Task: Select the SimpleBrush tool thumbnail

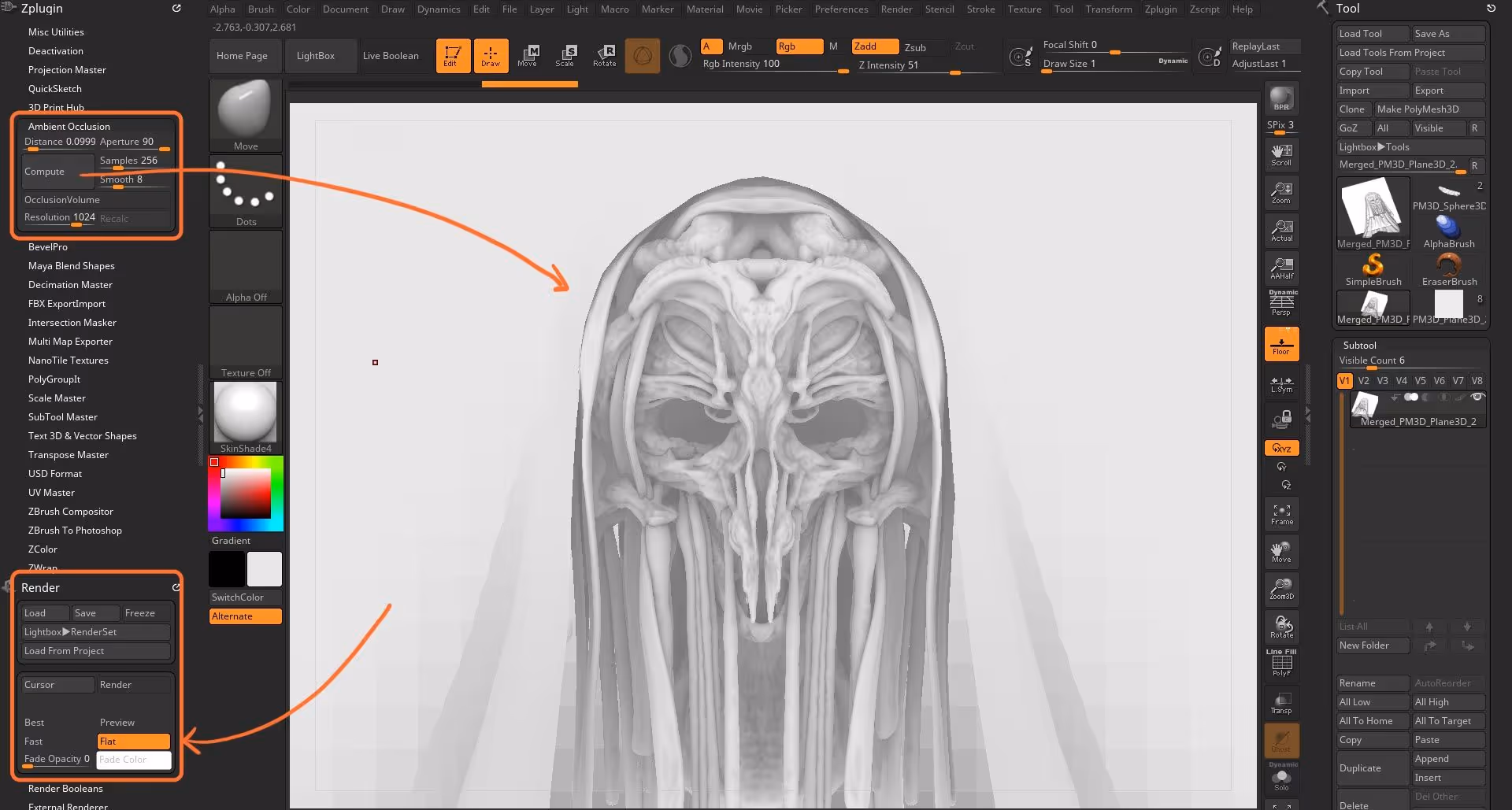Action: point(1373,269)
